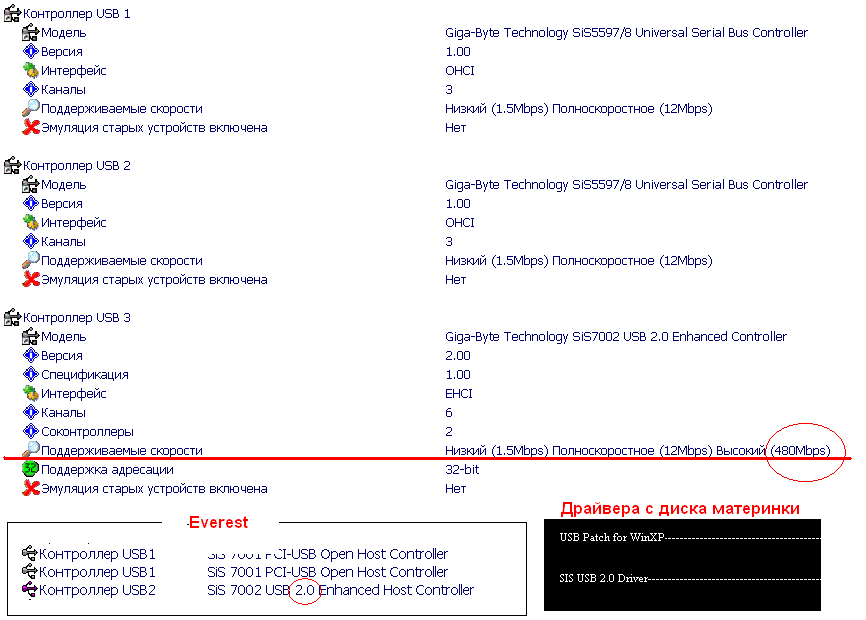
Task: Select SIS USB 2.0 Driver entry
Action: tap(604, 579)
